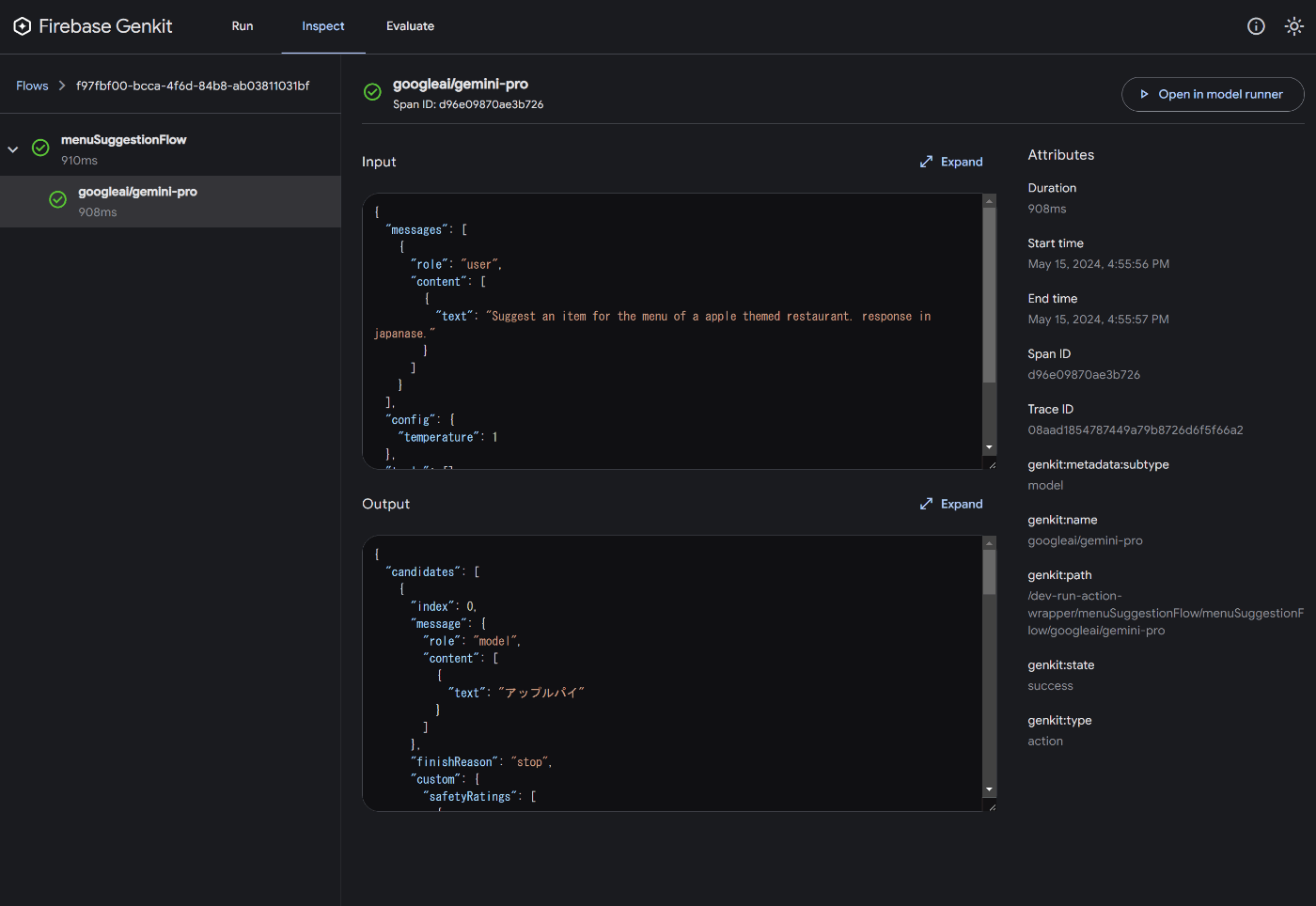Click the Output scrollbar up arrow

(989, 542)
